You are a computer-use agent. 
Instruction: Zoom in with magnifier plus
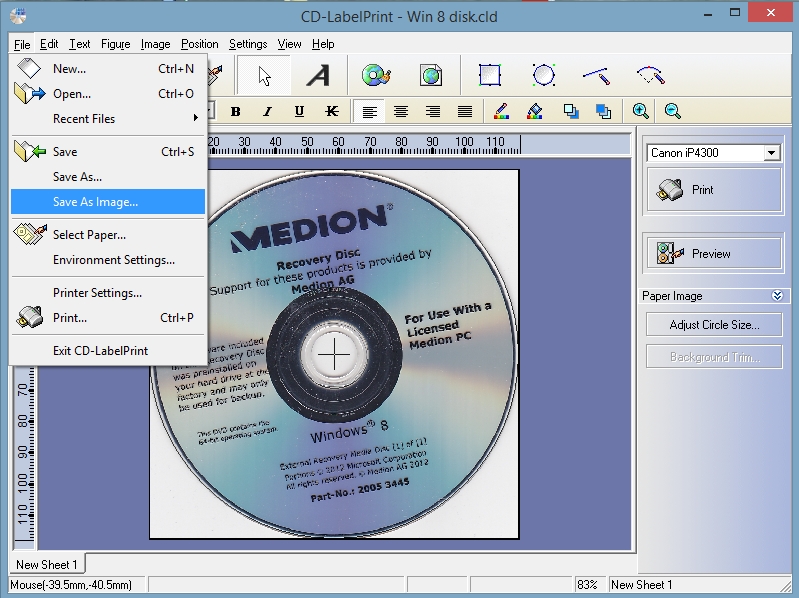coord(640,111)
